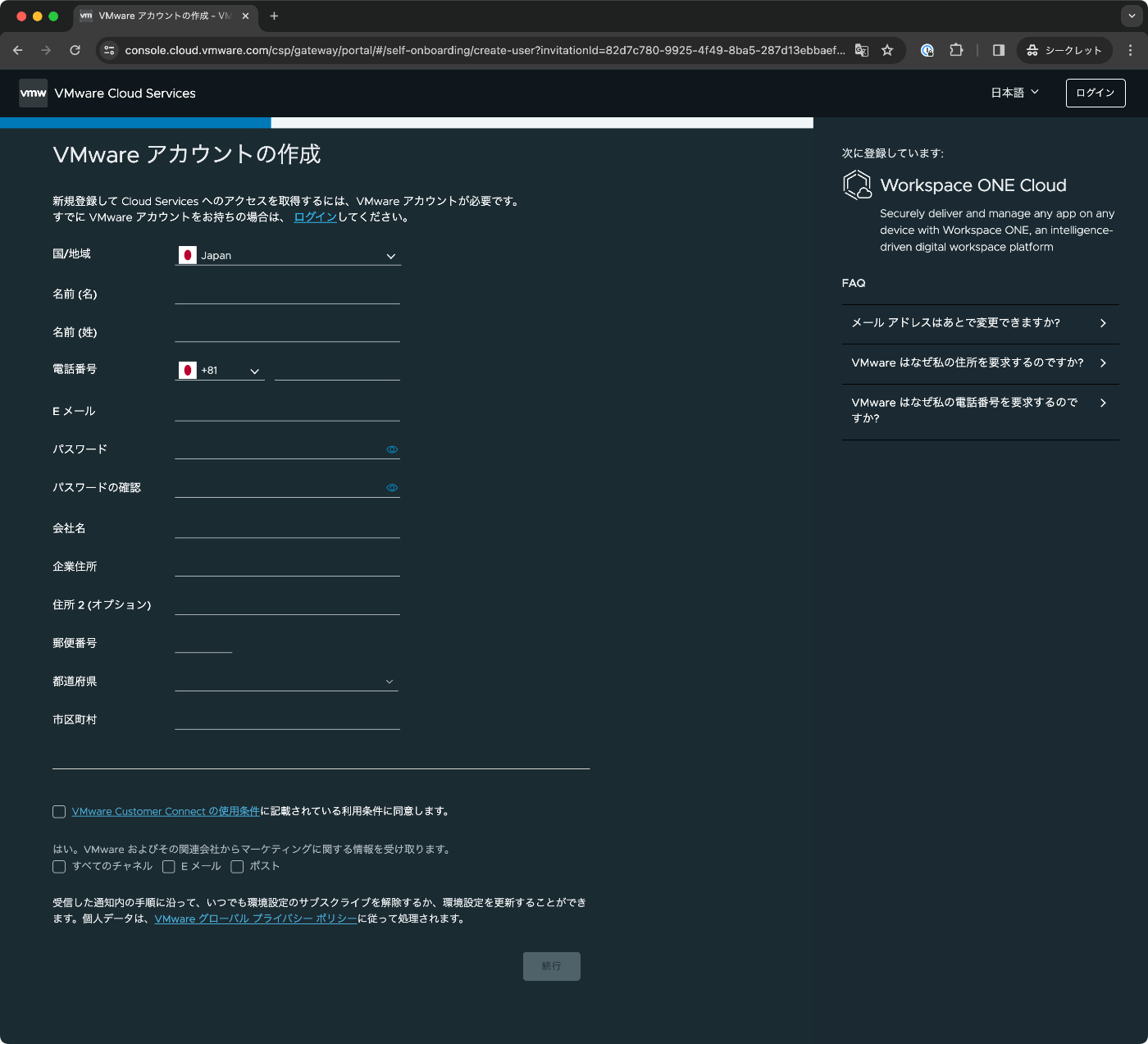
Task: Open the 日本語 language selector
Action: [1015, 93]
